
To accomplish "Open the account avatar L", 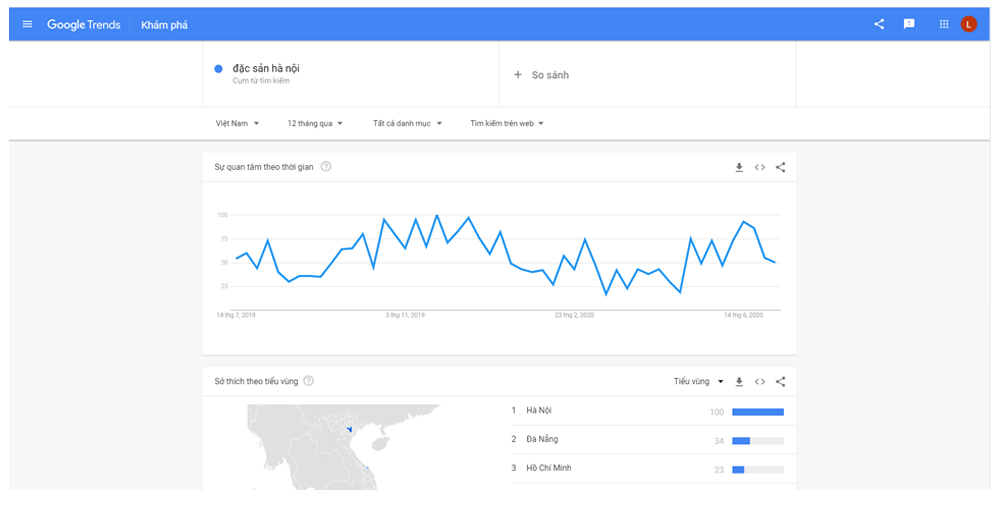I will click(968, 24).
